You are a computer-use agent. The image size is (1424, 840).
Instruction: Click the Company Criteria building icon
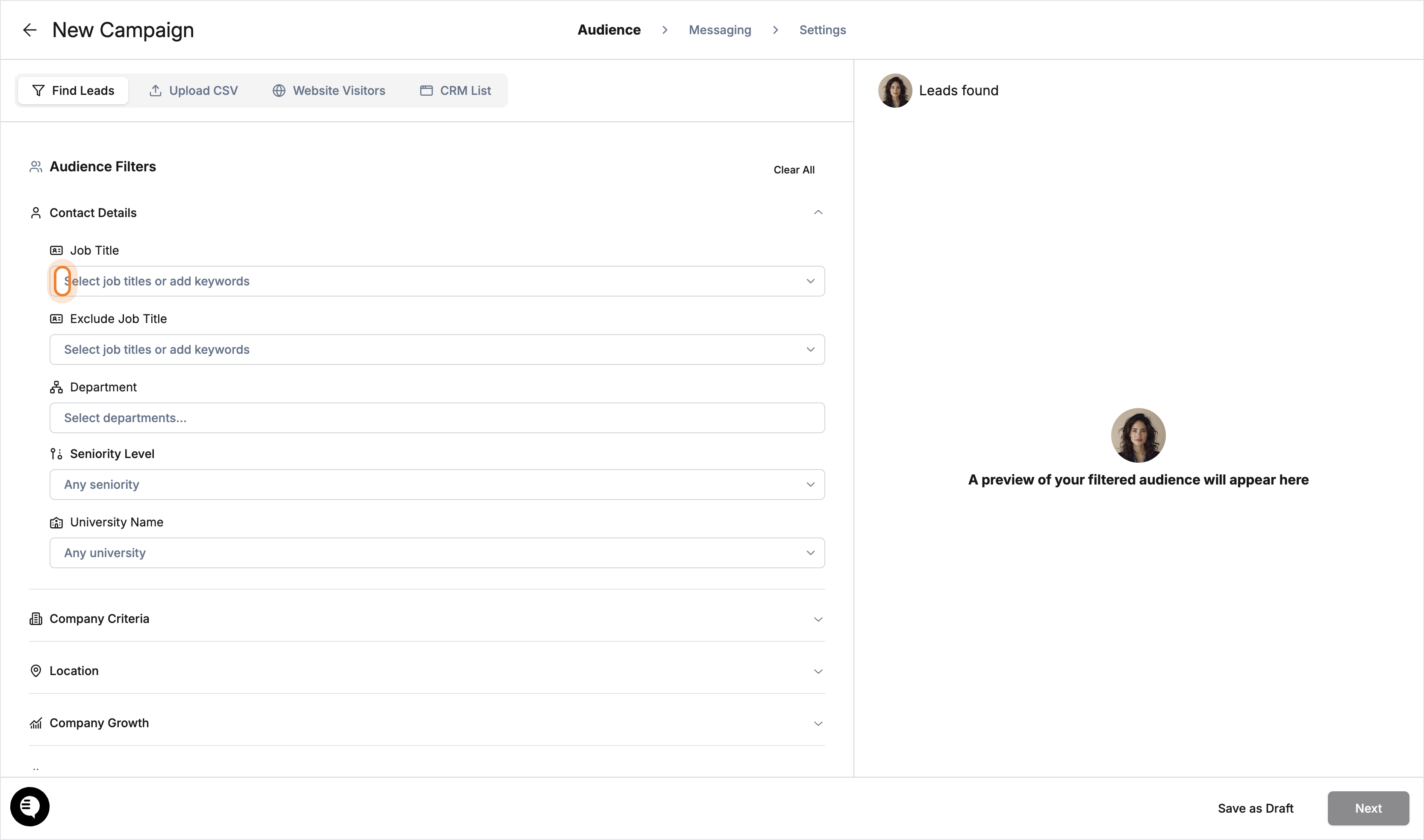point(35,619)
